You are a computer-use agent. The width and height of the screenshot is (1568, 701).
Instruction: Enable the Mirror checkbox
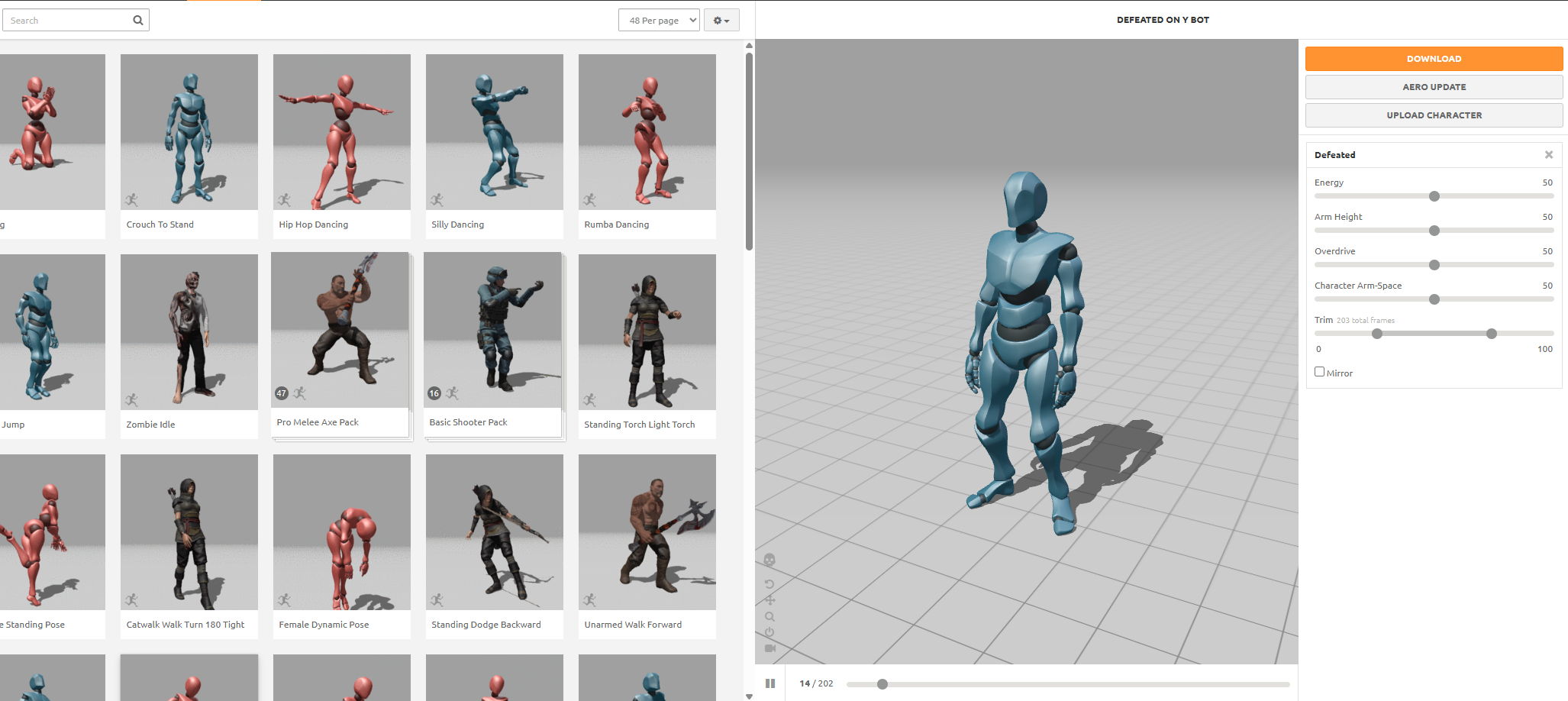tap(1319, 372)
